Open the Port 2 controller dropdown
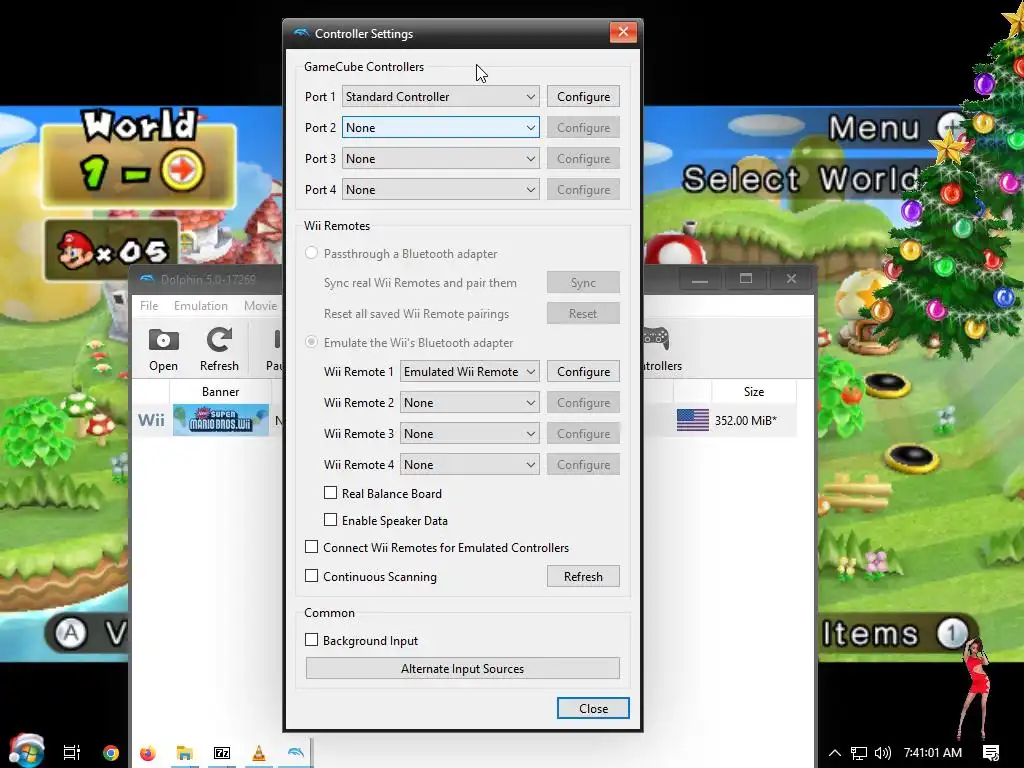Viewport: 1024px width, 768px height. tap(441, 127)
